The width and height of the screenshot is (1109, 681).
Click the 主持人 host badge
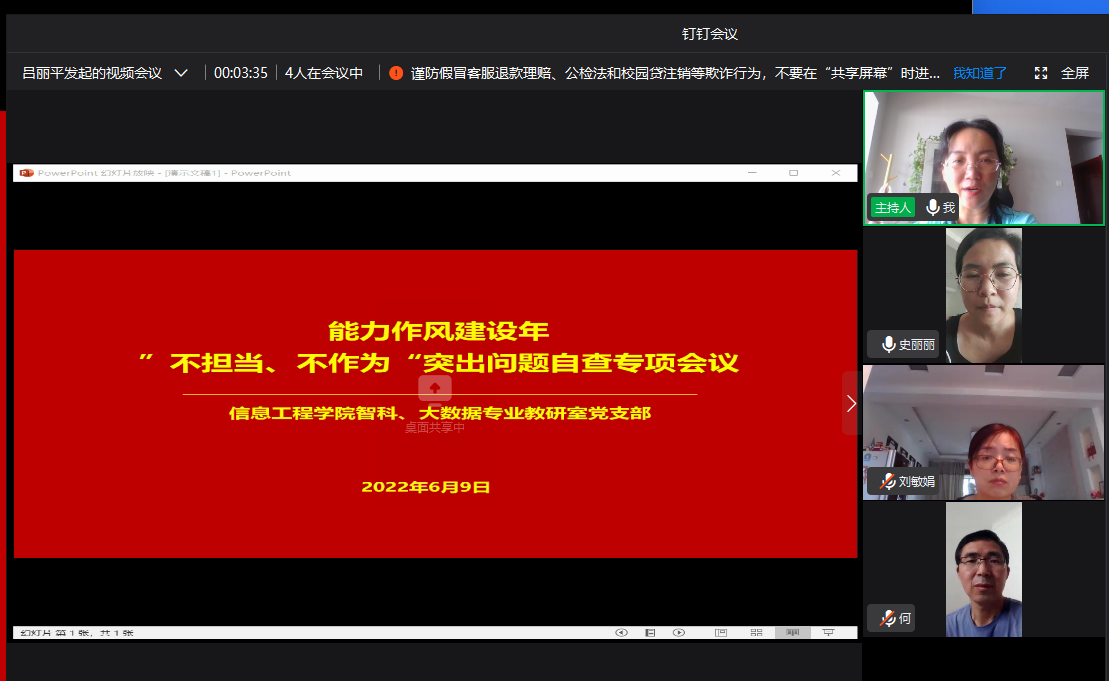coord(892,207)
